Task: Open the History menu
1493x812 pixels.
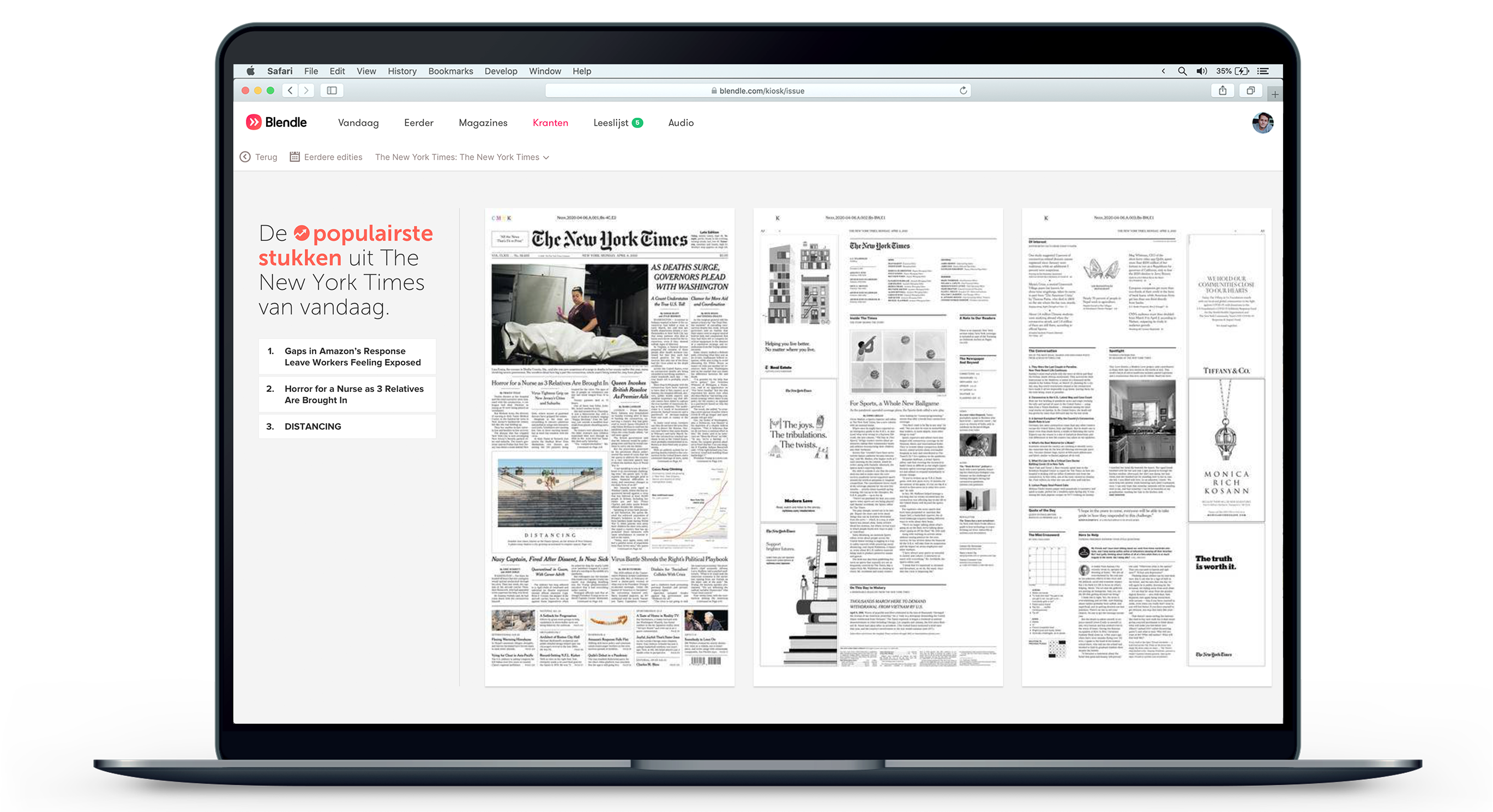Action: 402,71
